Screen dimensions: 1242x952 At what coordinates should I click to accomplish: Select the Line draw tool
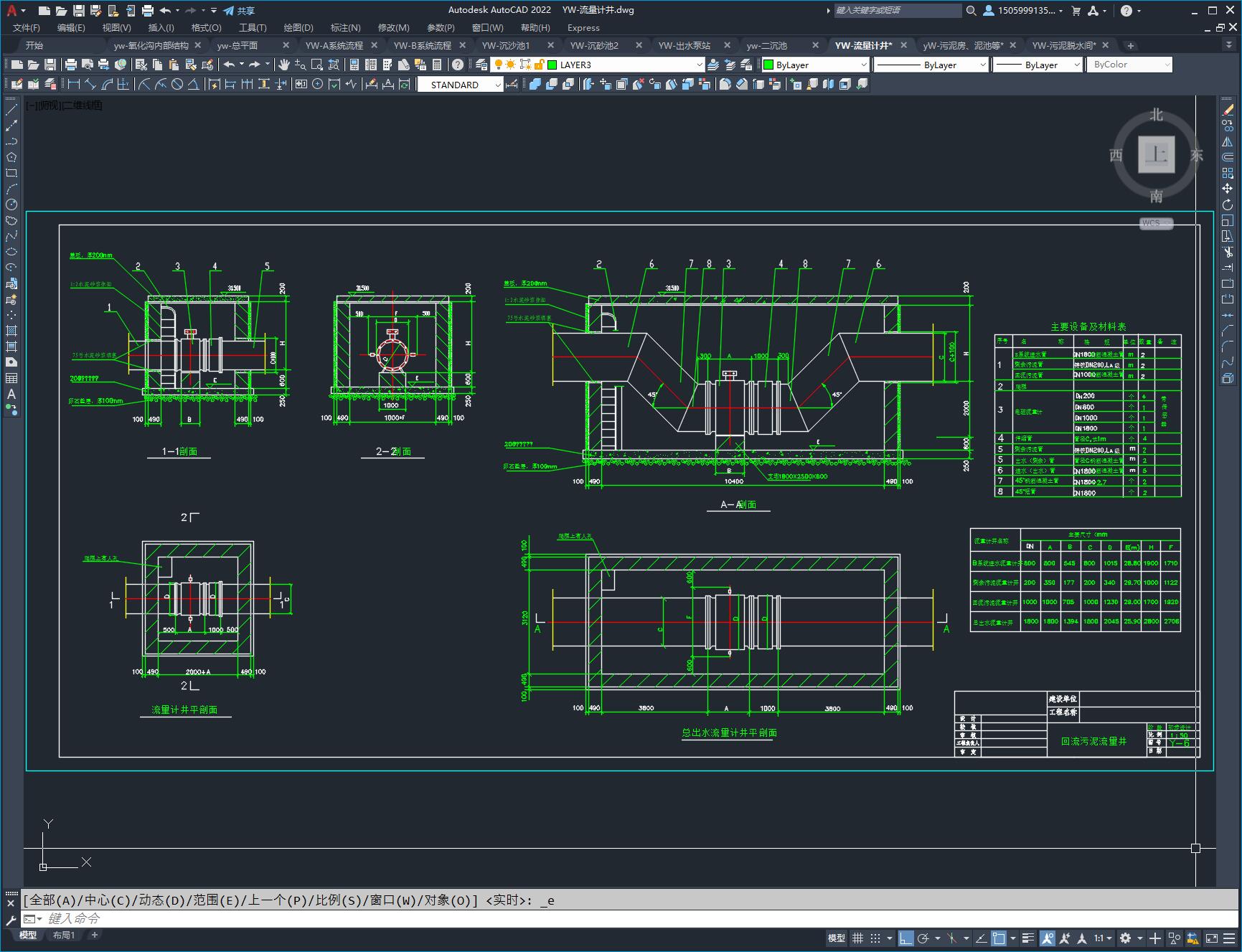click(x=11, y=110)
